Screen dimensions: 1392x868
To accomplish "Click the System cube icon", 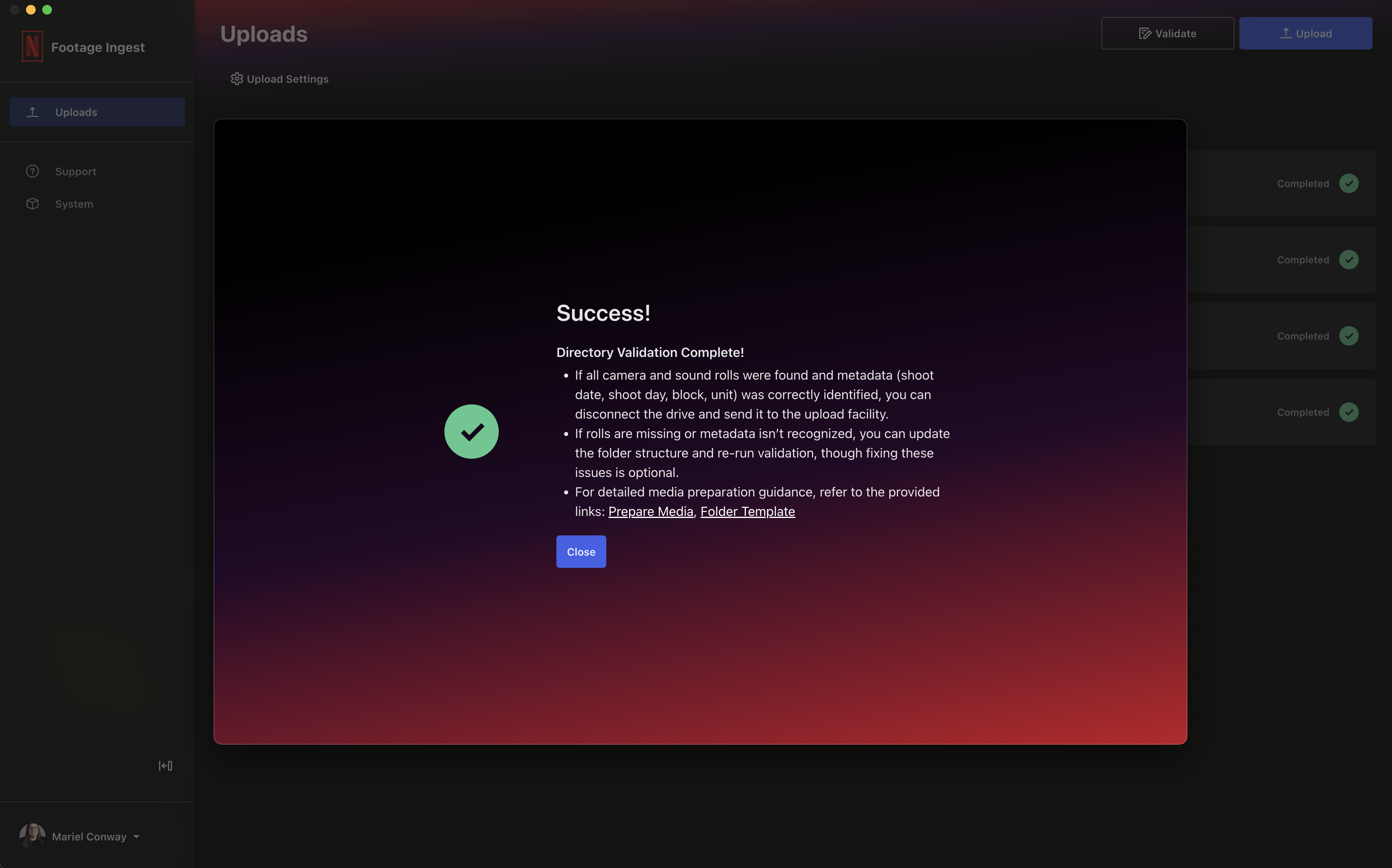I will pyautogui.click(x=32, y=204).
